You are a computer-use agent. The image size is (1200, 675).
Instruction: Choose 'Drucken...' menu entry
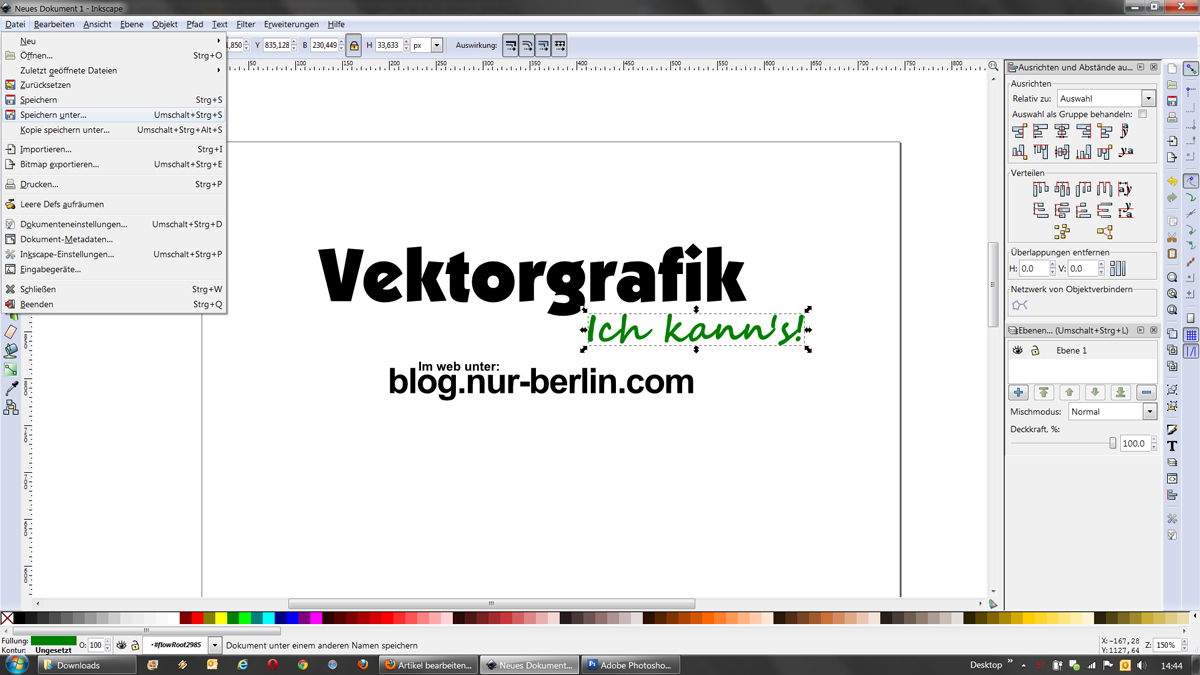pos(113,184)
